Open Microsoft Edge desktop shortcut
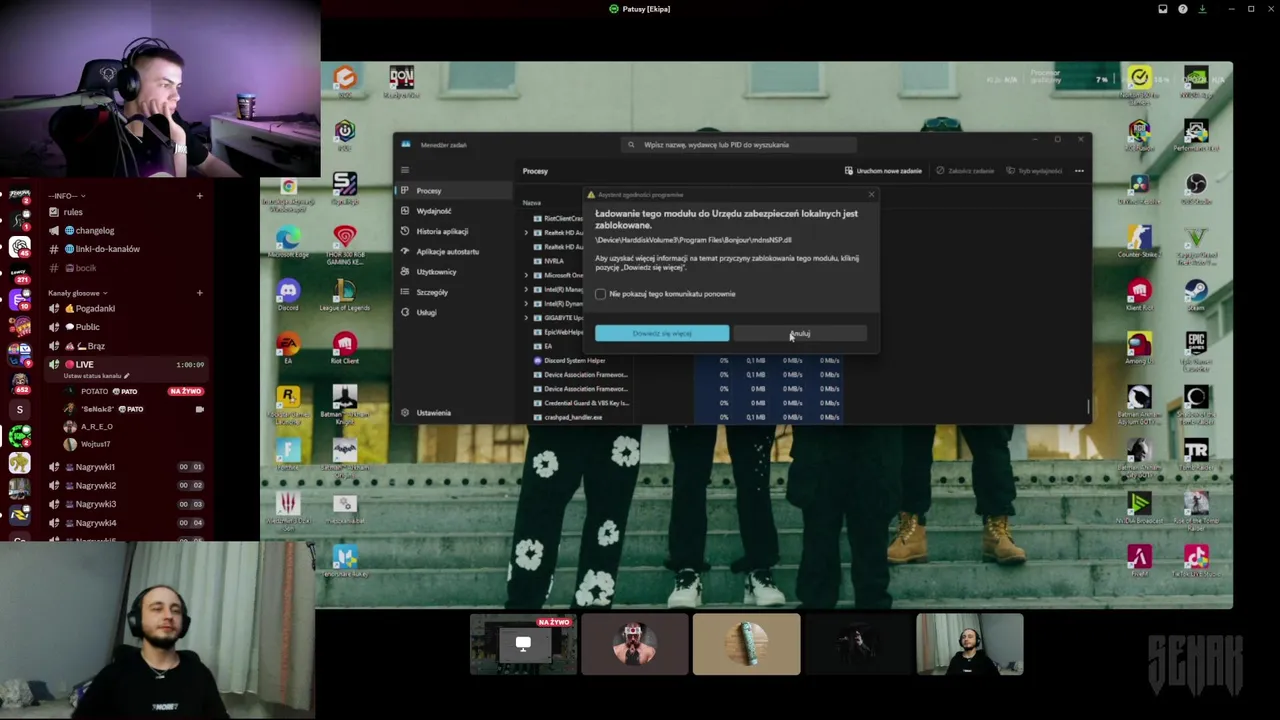1280x720 pixels. tap(288, 241)
